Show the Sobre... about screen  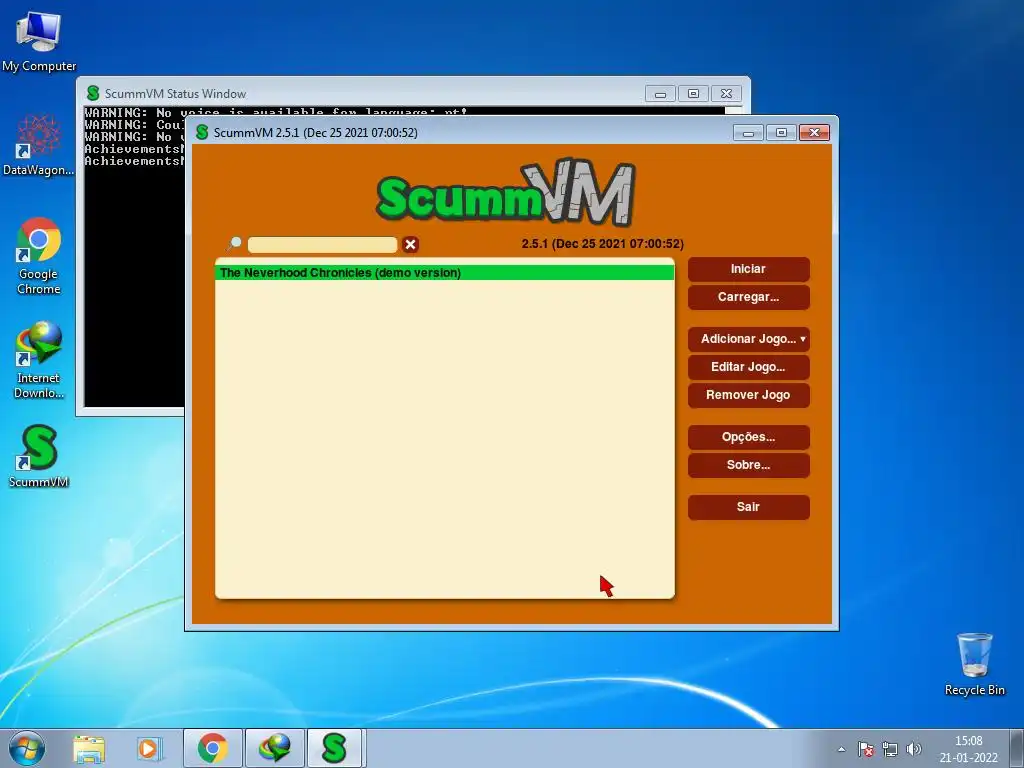[748, 465]
